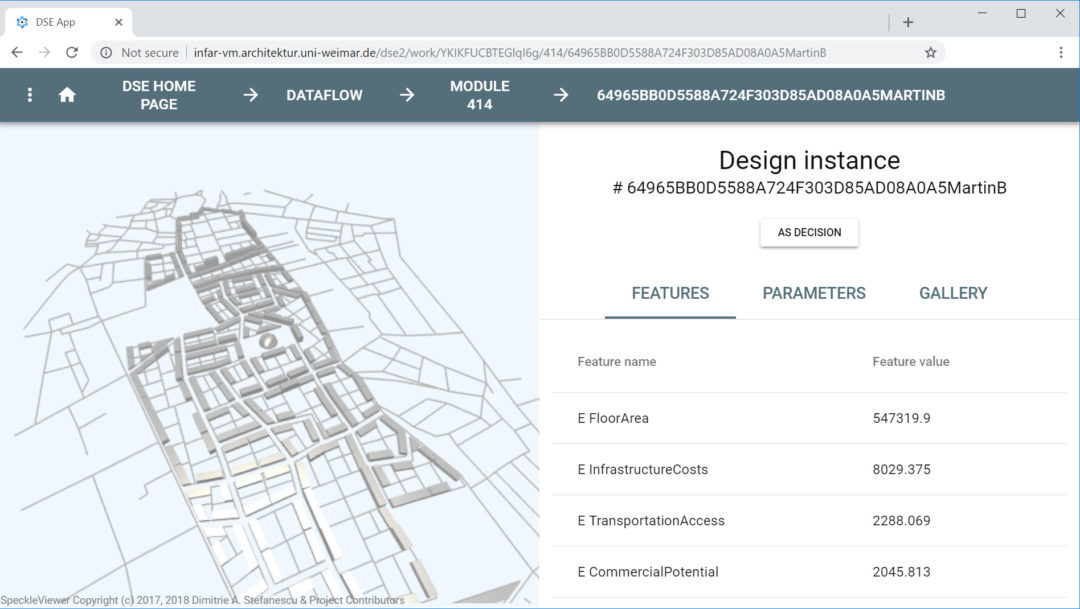This screenshot has width=1080, height=609.
Task: Go to MODULE 414 breadcrumb
Action: [480, 95]
